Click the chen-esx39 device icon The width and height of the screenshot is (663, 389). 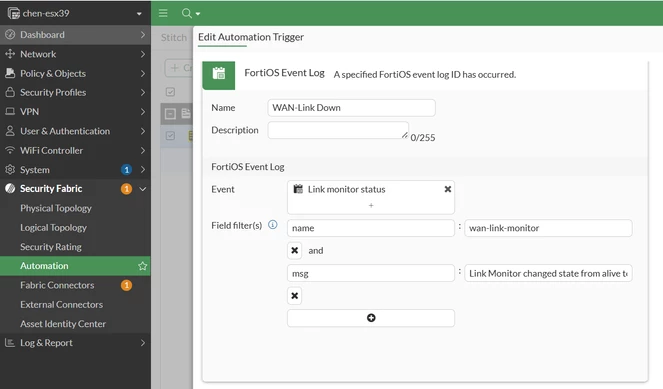pyautogui.click(x=14, y=13)
